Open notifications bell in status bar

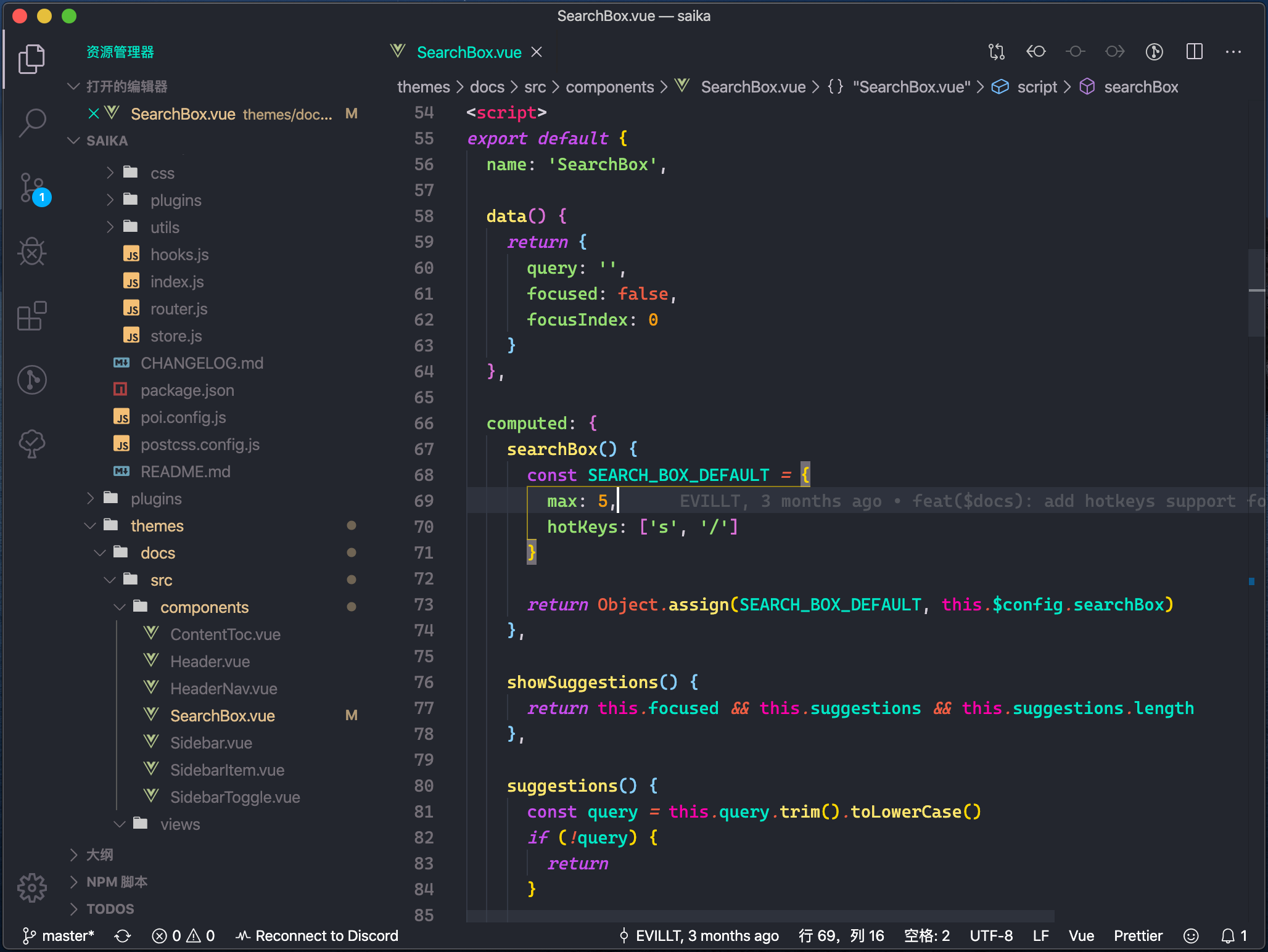(1229, 936)
